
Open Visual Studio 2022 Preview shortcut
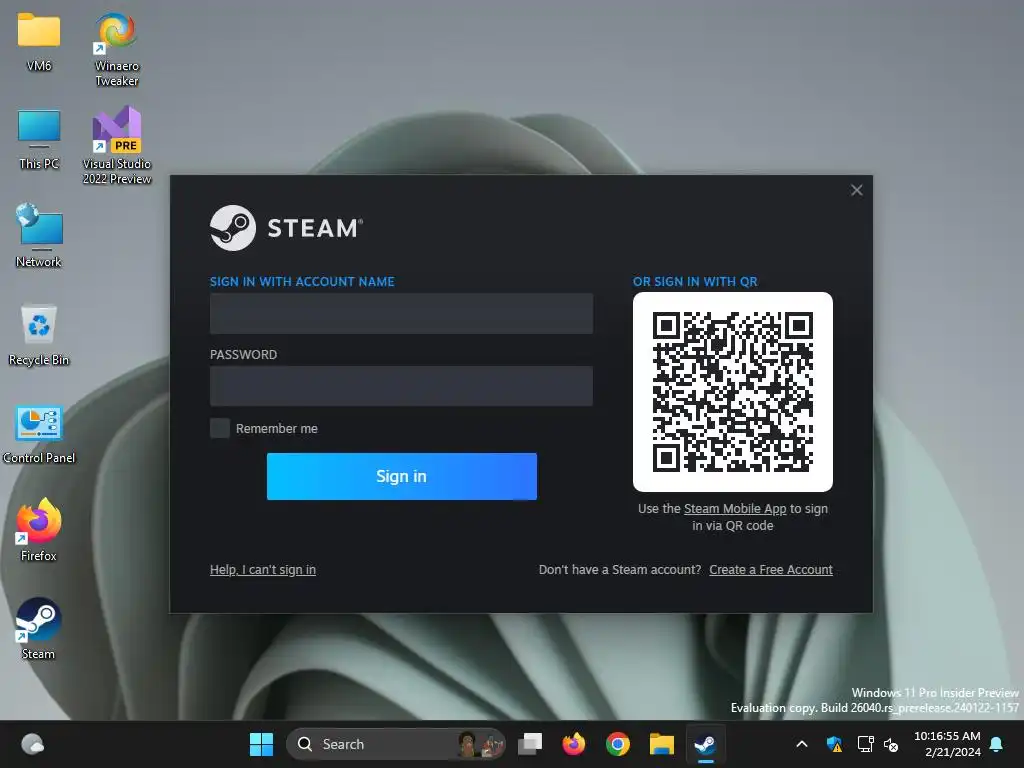[x=117, y=145]
